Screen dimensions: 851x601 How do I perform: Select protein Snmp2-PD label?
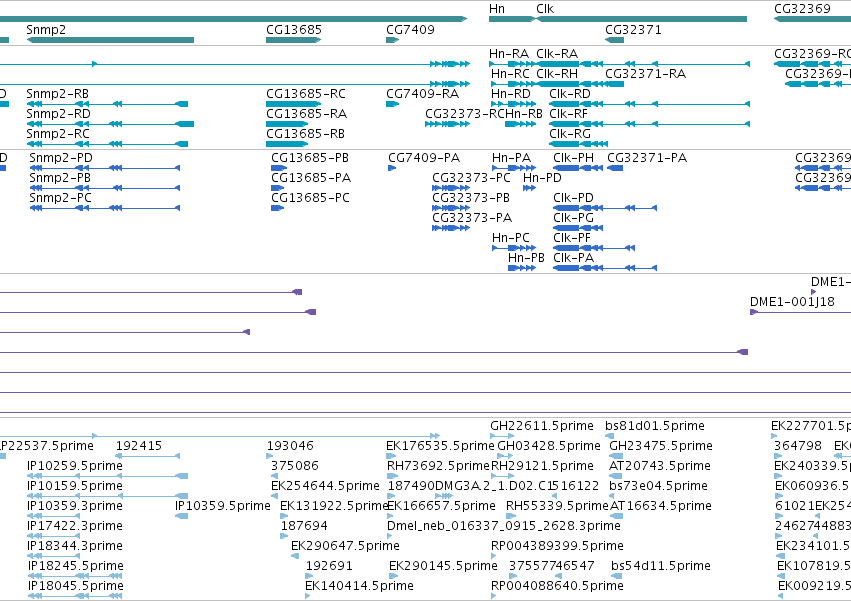(x=61, y=157)
